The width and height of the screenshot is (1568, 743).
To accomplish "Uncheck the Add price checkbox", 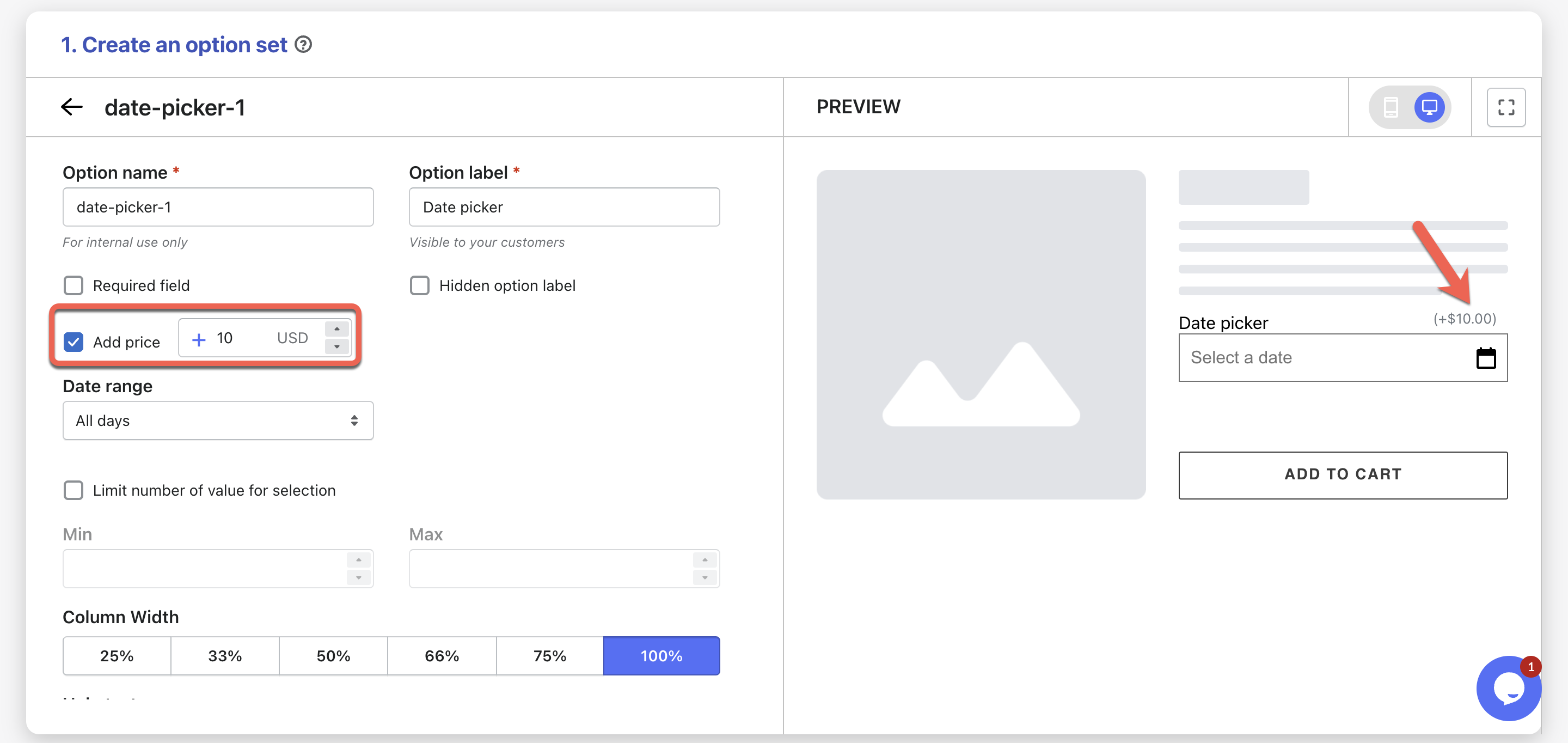I will pos(73,342).
